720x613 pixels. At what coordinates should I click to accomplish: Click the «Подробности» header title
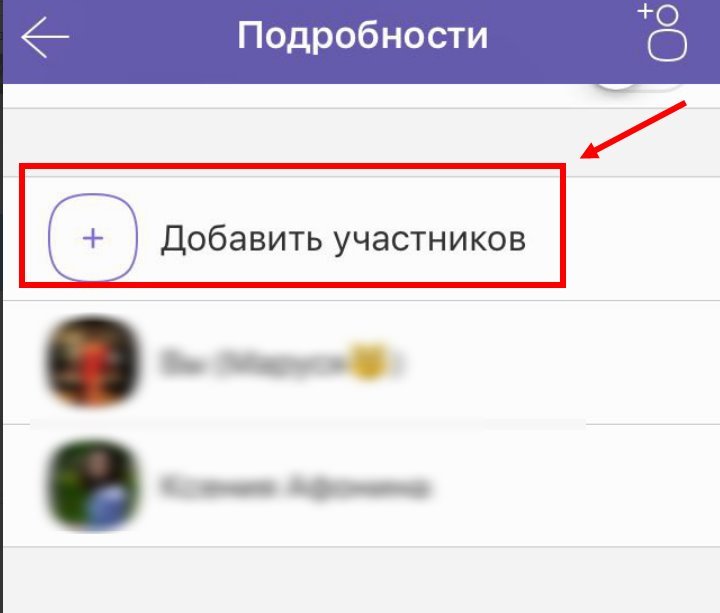click(x=362, y=35)
